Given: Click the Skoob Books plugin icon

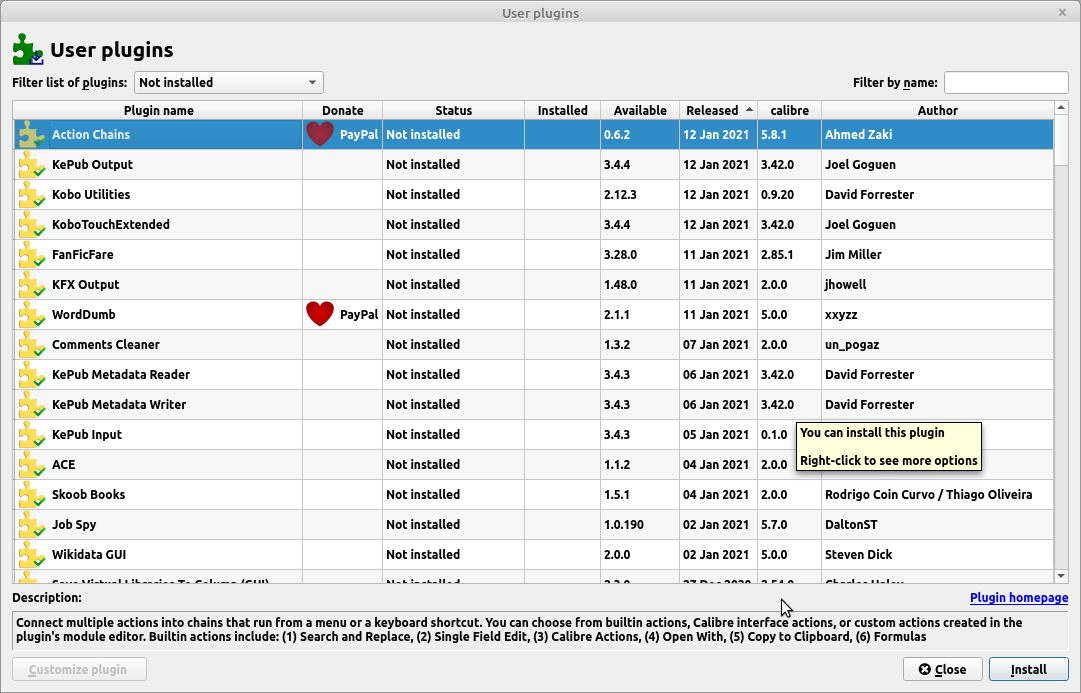Looking at the screenshot, I should [32, 495].
